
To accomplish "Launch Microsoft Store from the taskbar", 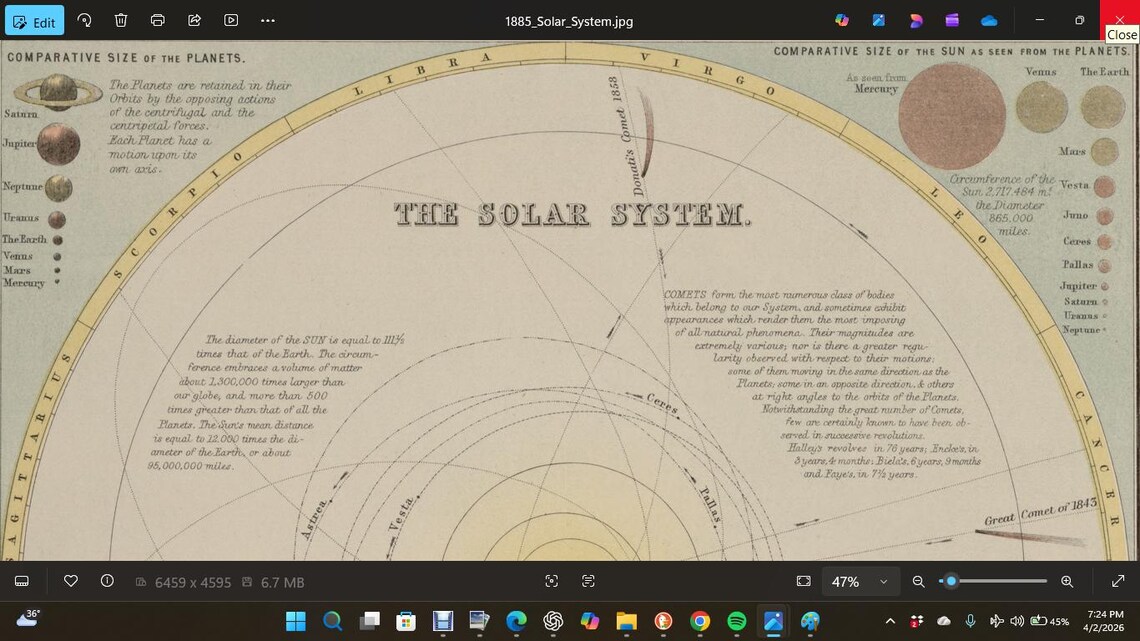I will tap(406, 621).
